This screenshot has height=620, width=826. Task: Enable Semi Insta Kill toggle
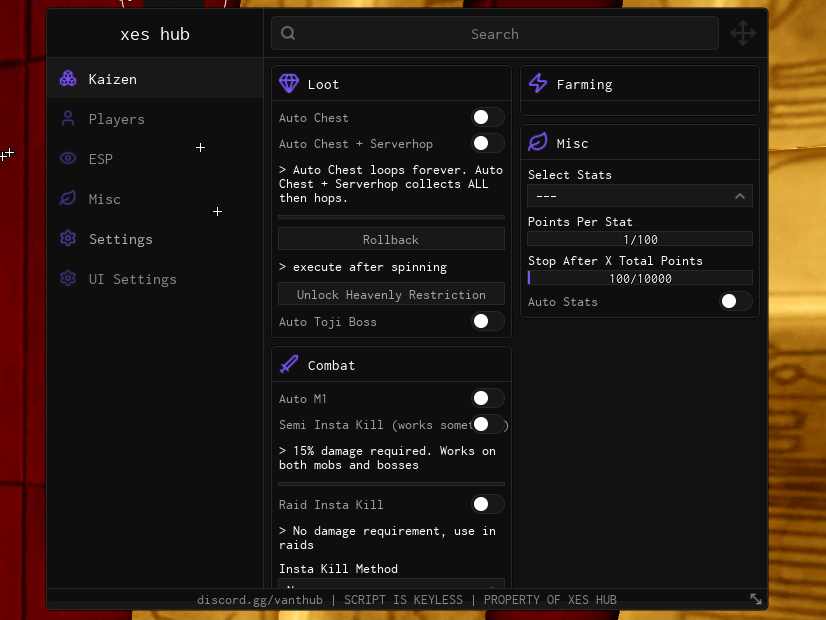point(487,425)
